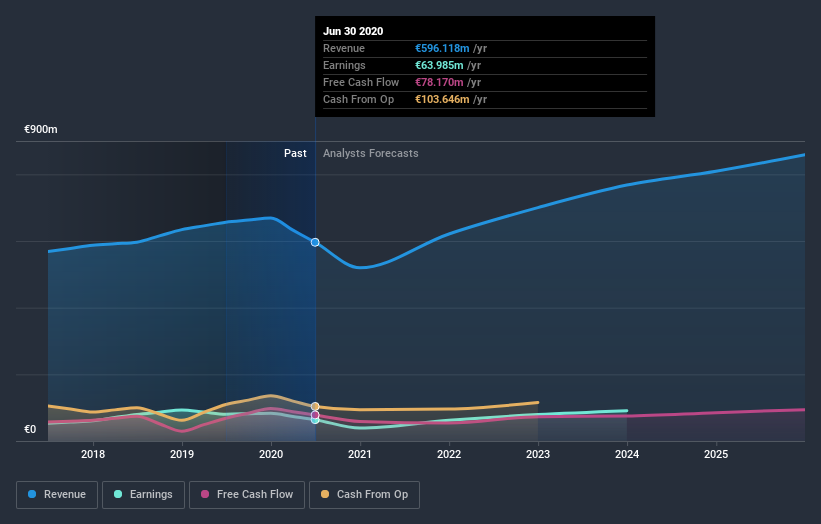Click the teal Earnings legend dot
Image resolution: width=821 pixels, height=524 pixels.
(x=118, y=494)
